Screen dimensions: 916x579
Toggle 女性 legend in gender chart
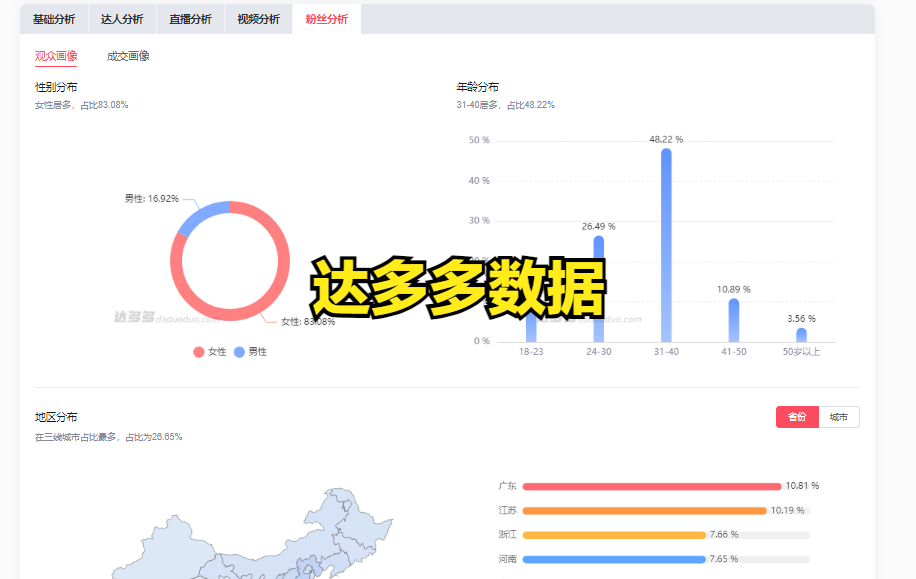click(210, 352)
